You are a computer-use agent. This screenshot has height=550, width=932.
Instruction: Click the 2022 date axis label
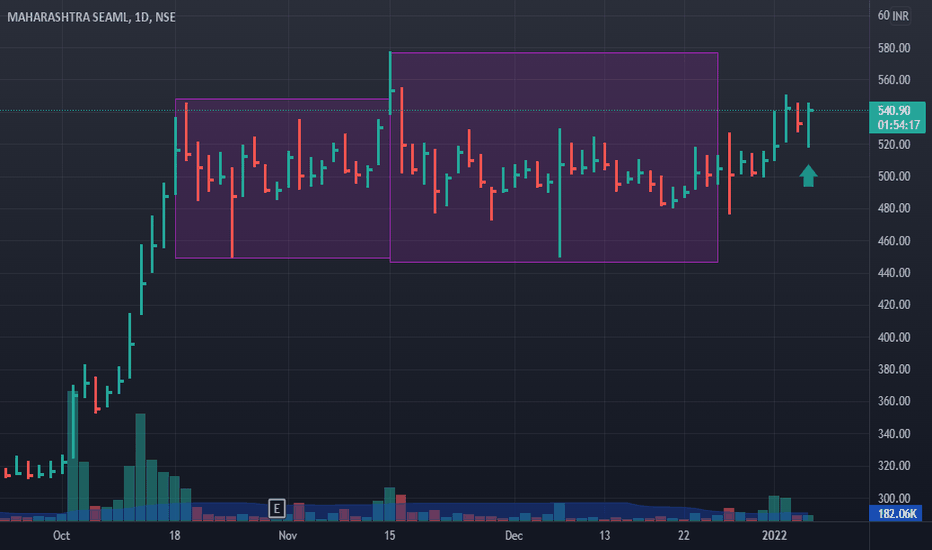click(x=774, y=536)
